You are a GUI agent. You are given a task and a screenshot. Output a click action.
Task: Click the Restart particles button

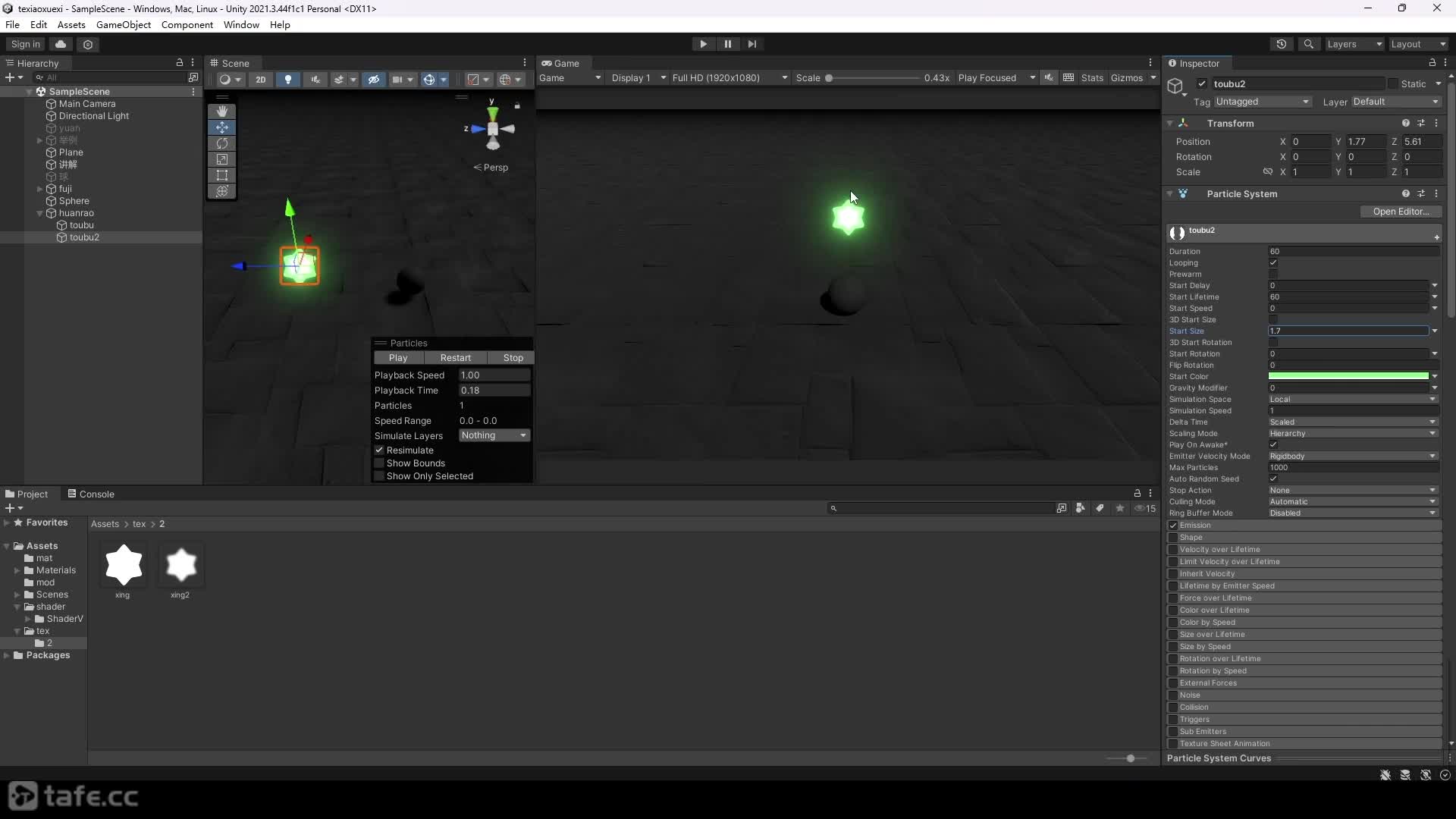pos(455,358)
